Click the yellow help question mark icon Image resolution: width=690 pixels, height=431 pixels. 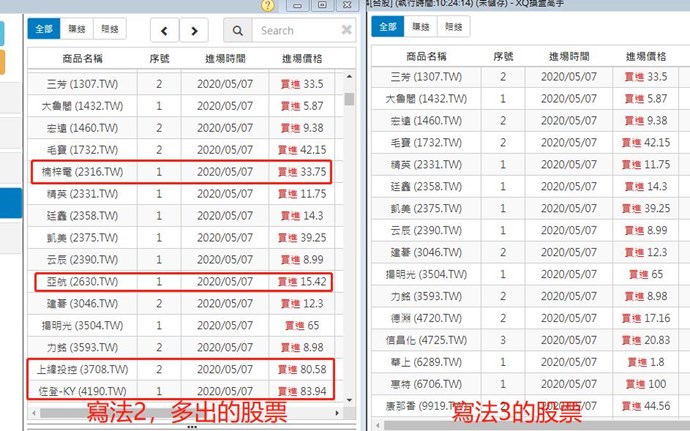click(268, 5)
